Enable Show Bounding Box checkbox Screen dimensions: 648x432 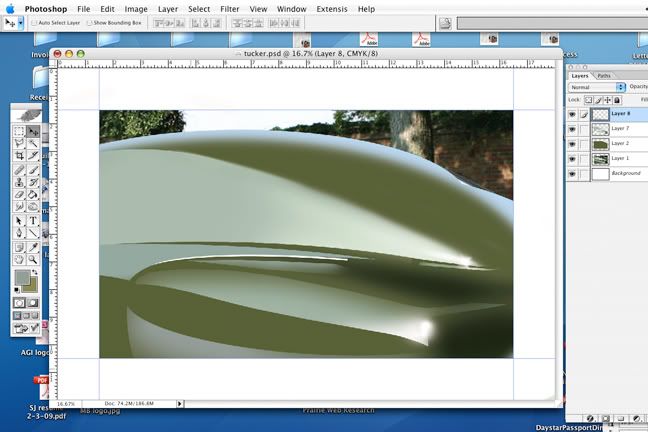[x=89, y=23]
